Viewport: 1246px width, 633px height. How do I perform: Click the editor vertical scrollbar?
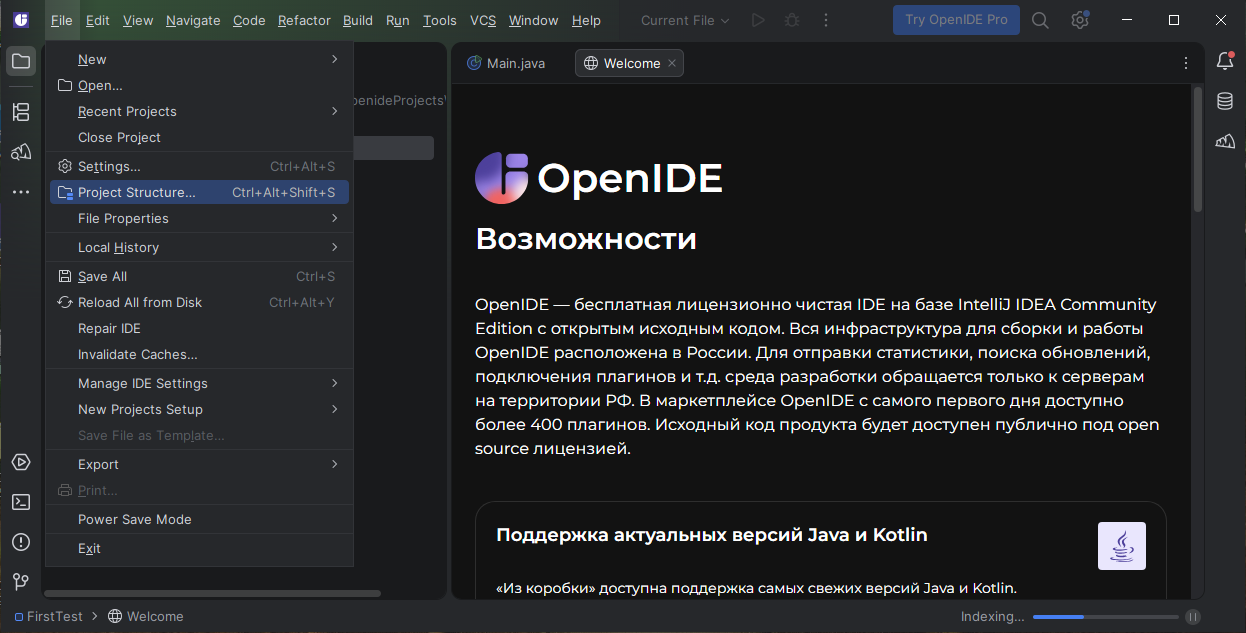click(1198, 149)
